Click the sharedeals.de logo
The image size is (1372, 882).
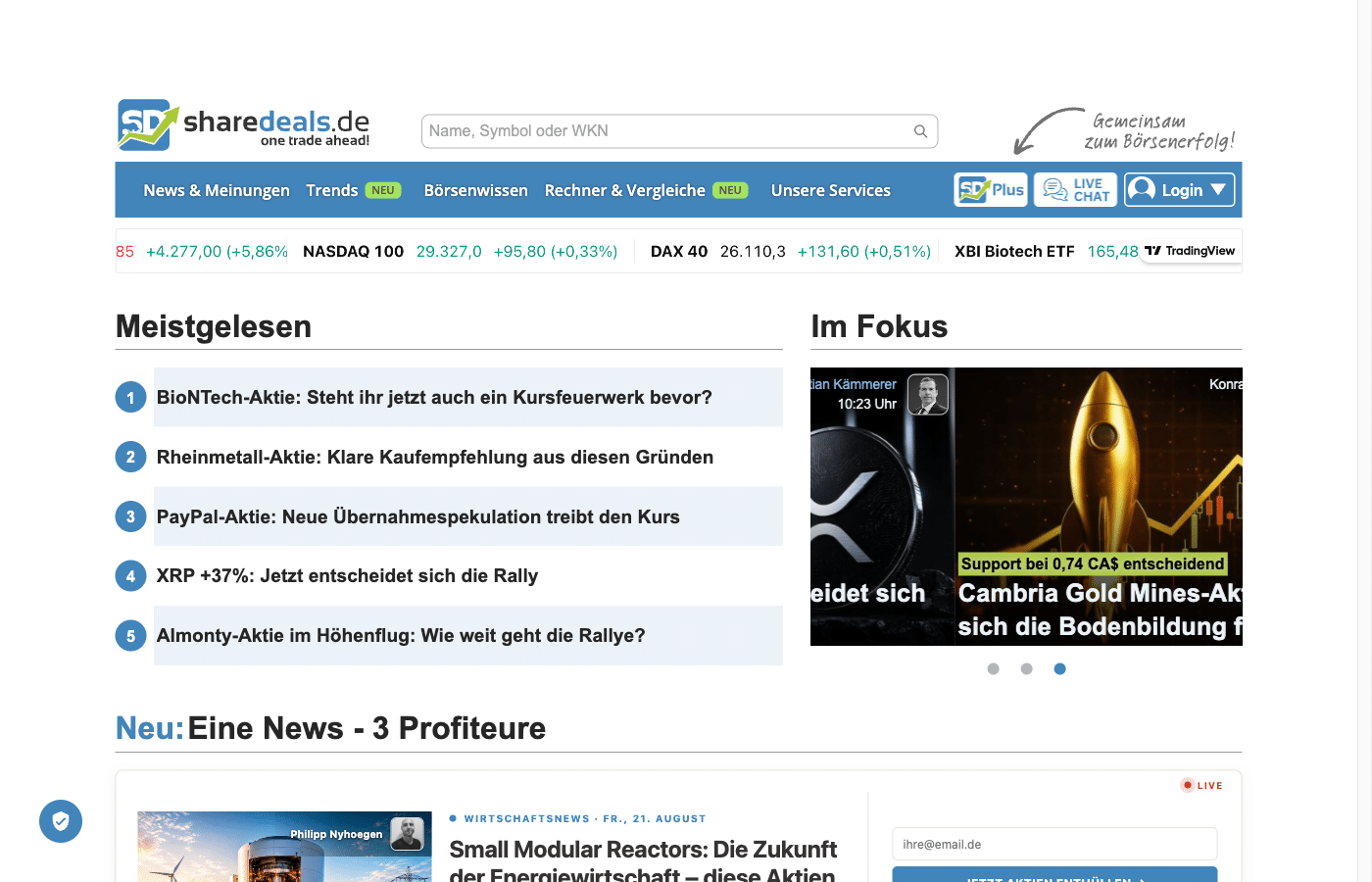pos(243,124)
